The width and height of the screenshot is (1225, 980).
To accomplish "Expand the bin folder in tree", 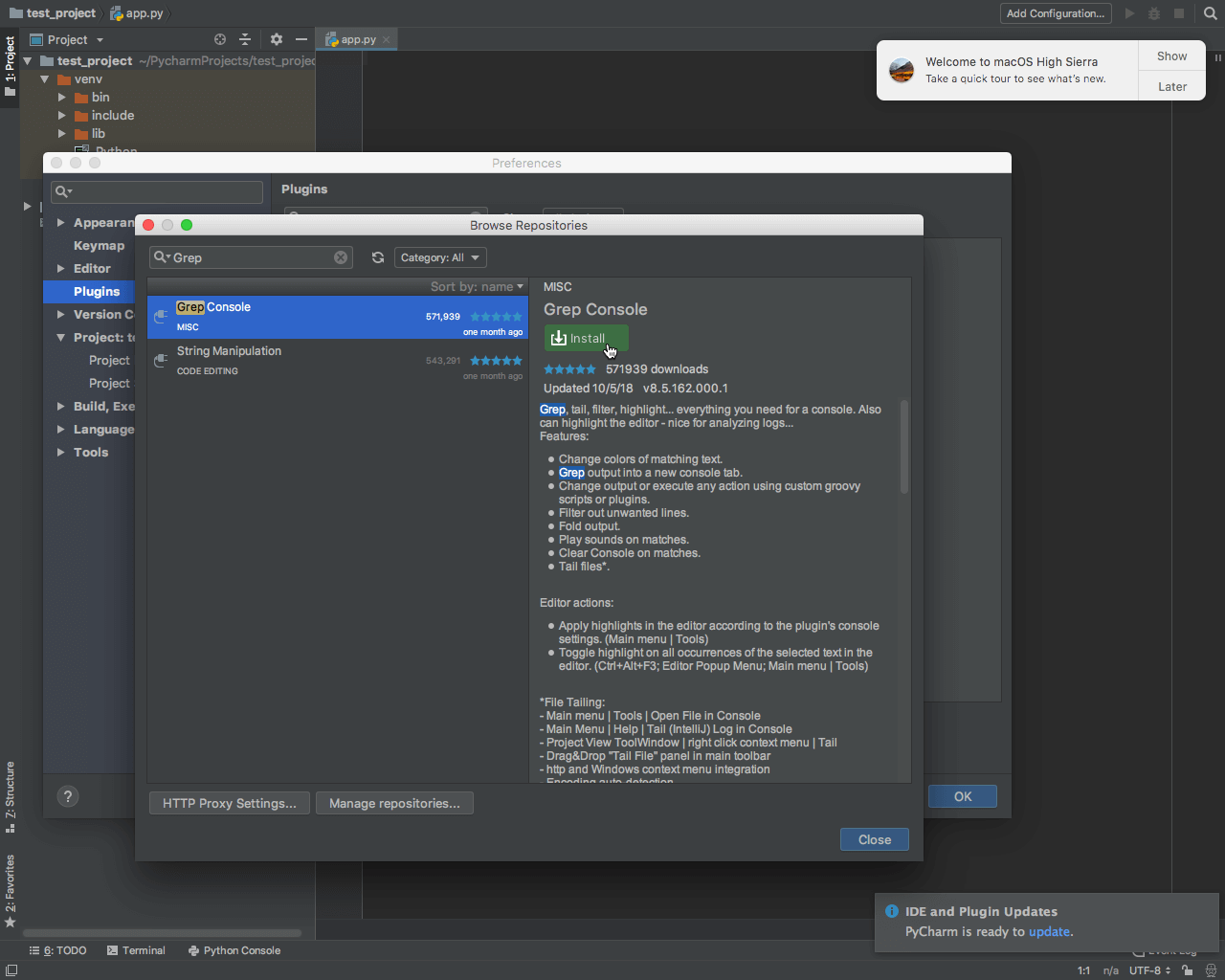I will tap(62, 98).
